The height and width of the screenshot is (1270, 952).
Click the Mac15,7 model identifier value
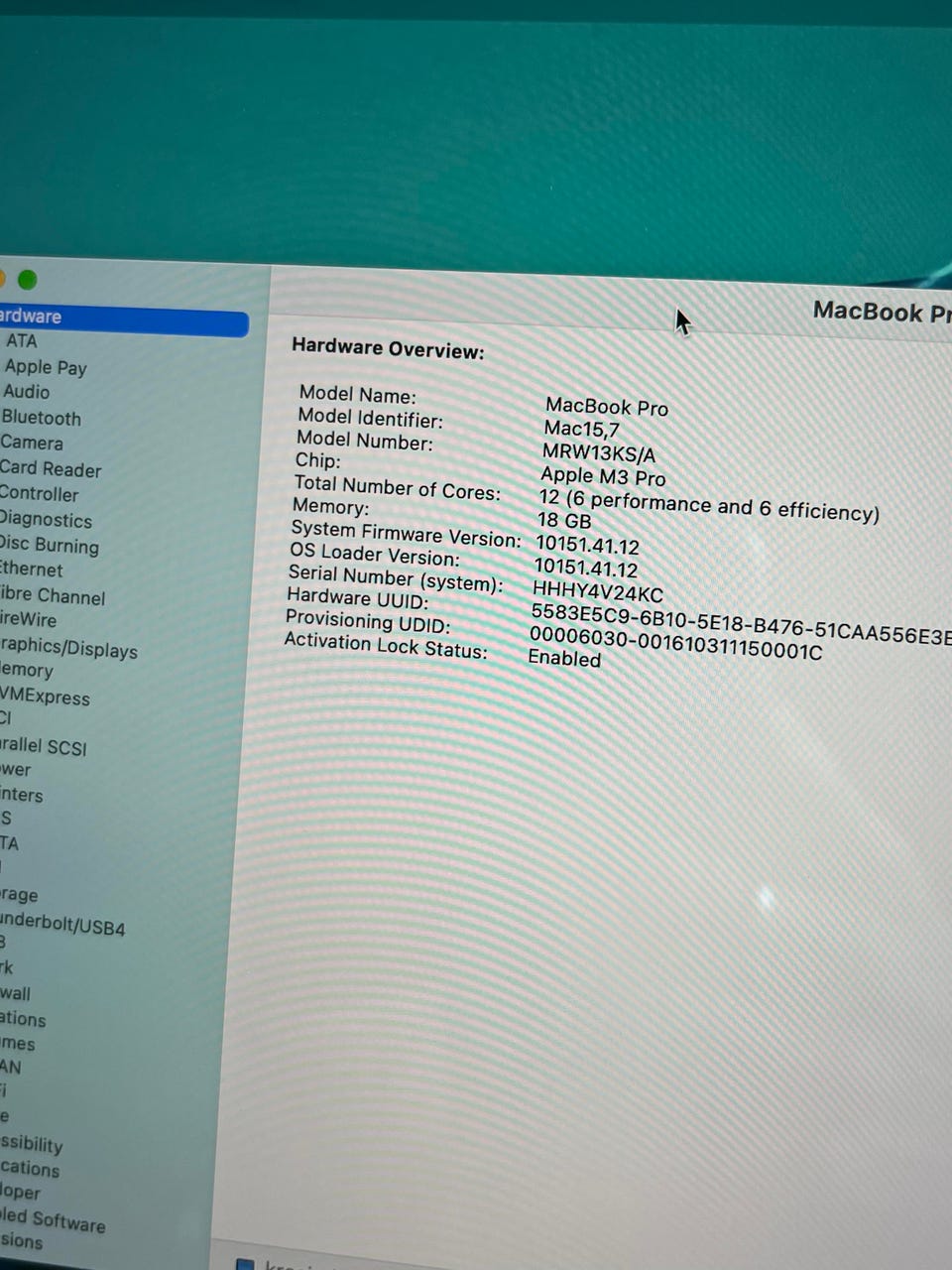[x=581, y=430]
